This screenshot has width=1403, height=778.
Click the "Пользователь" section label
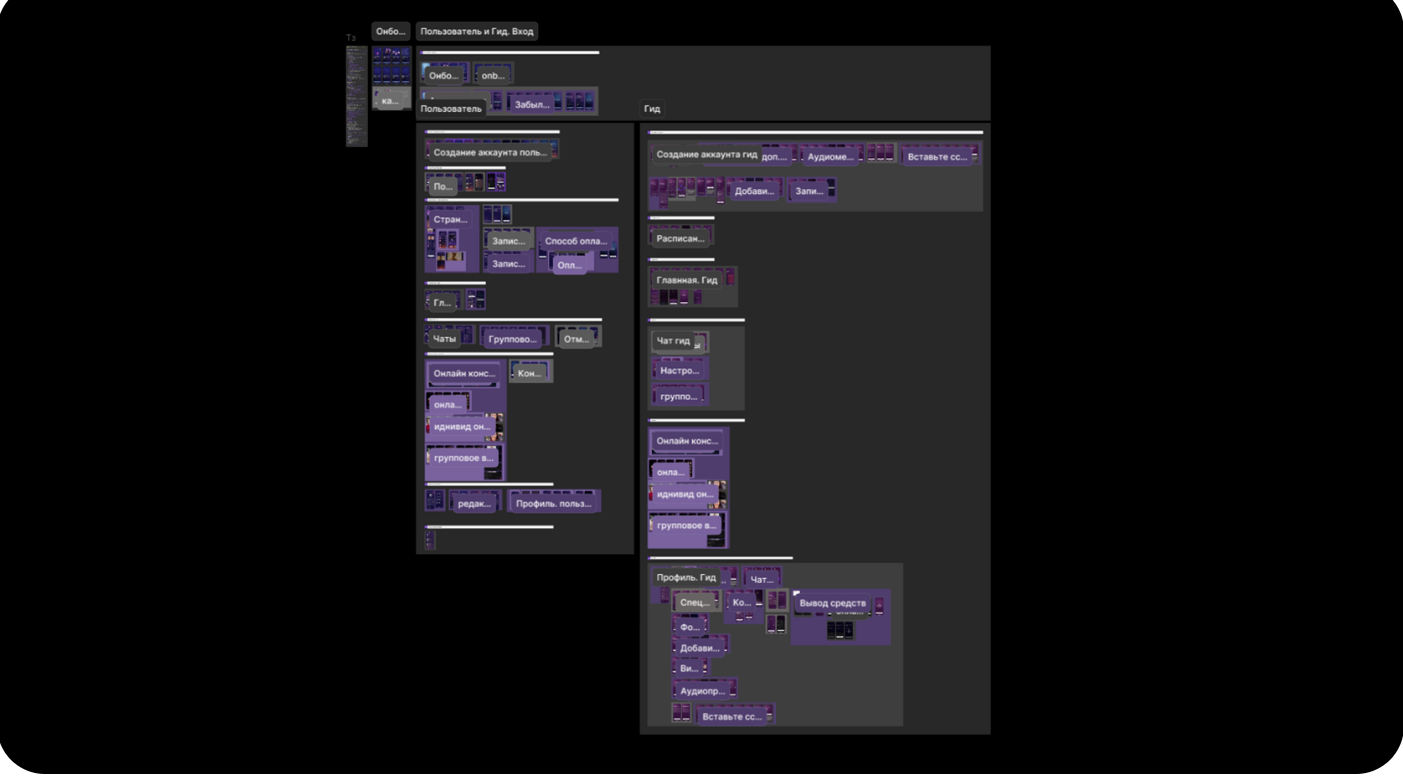pyautogui.click(x=451, y=109)
